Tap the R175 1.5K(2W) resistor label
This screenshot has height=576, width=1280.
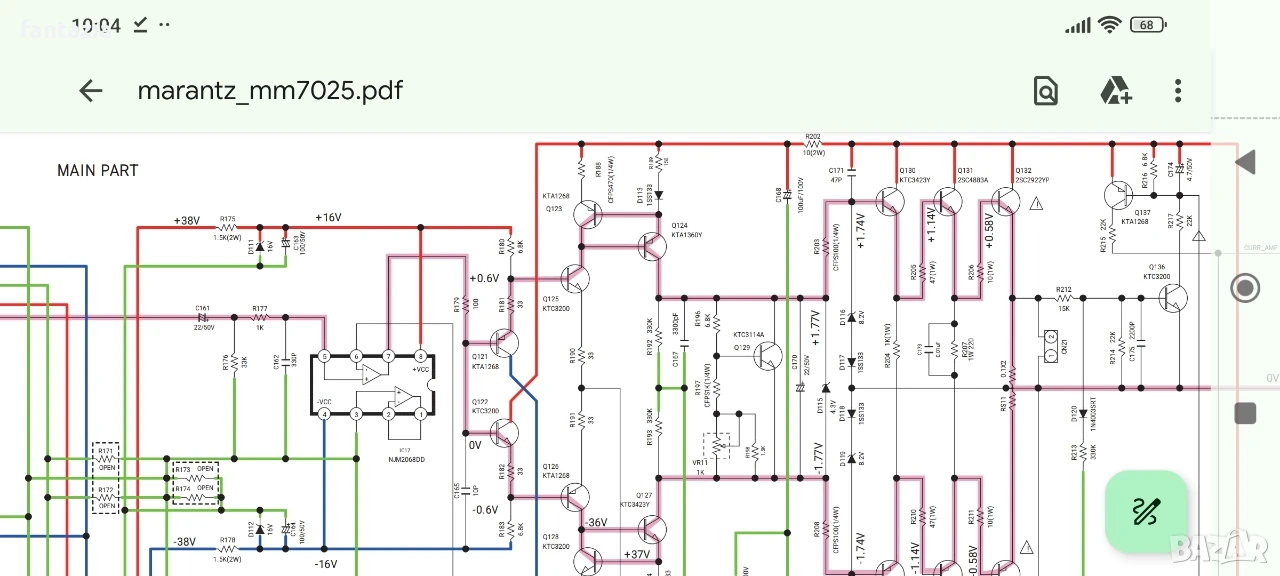click(x=227, y=227)
